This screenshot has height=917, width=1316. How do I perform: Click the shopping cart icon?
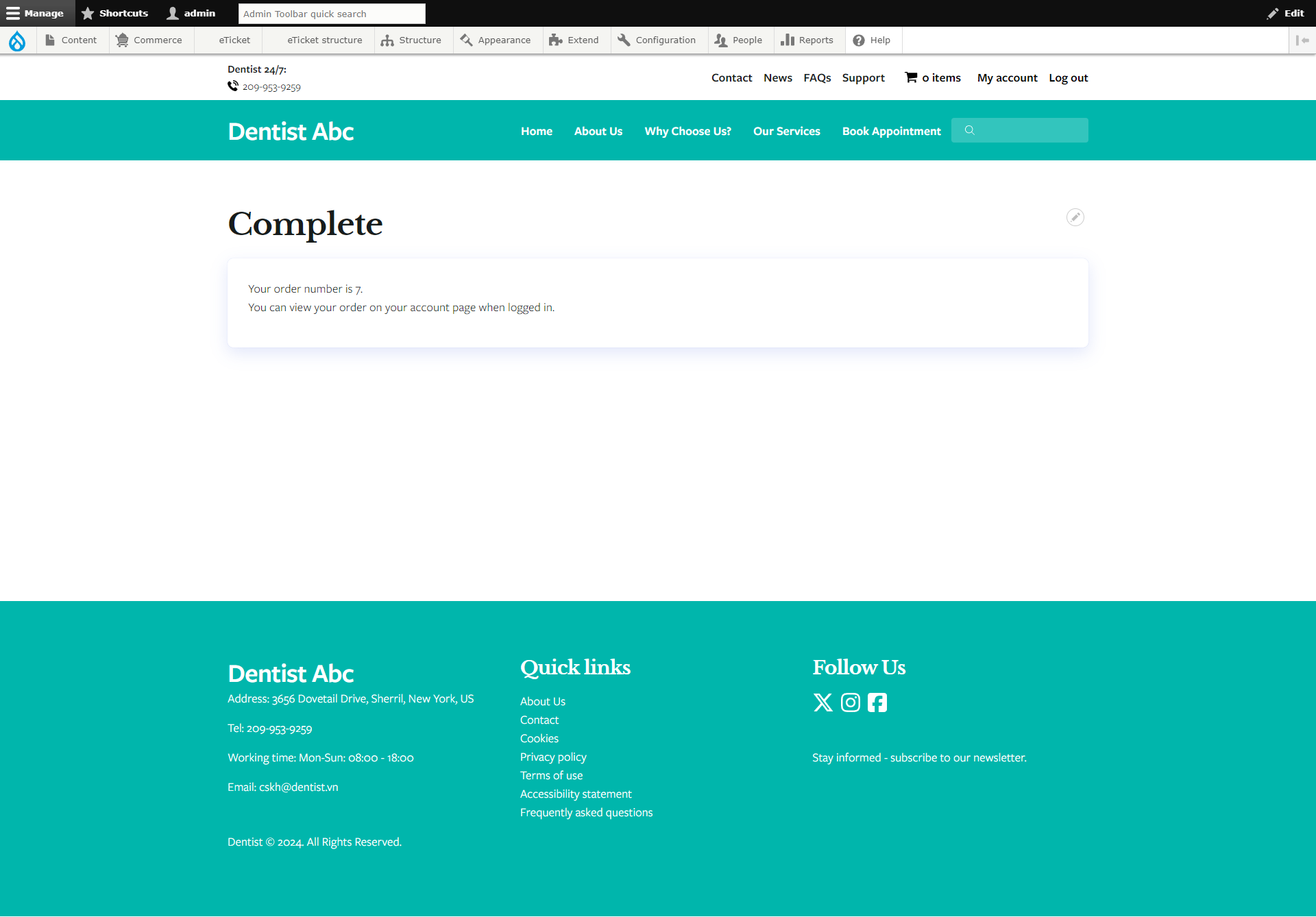pos(911,77)
